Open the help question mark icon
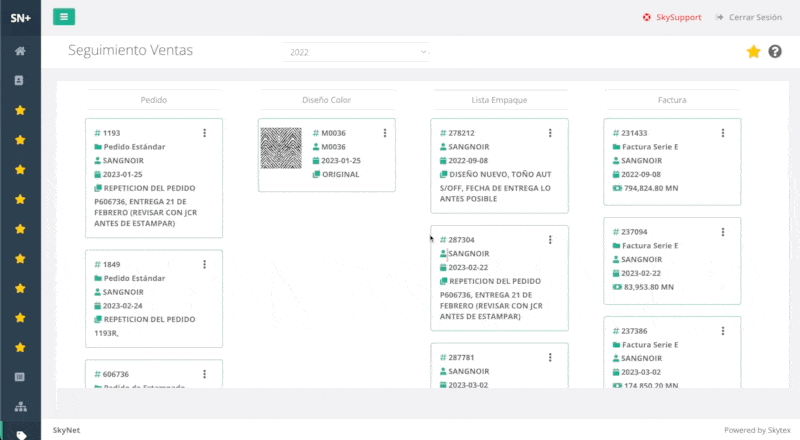The image size is (800, 440). (775, 52)
